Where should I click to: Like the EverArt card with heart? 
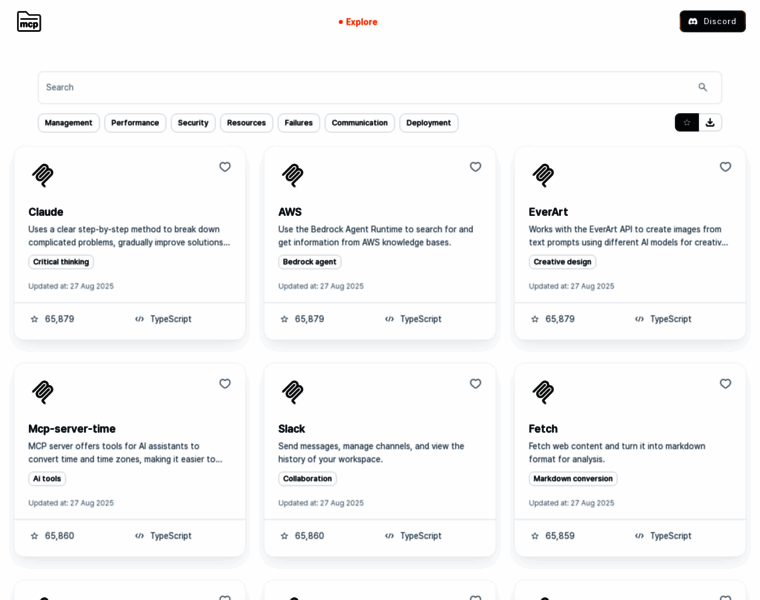click(x=725, y=167)
